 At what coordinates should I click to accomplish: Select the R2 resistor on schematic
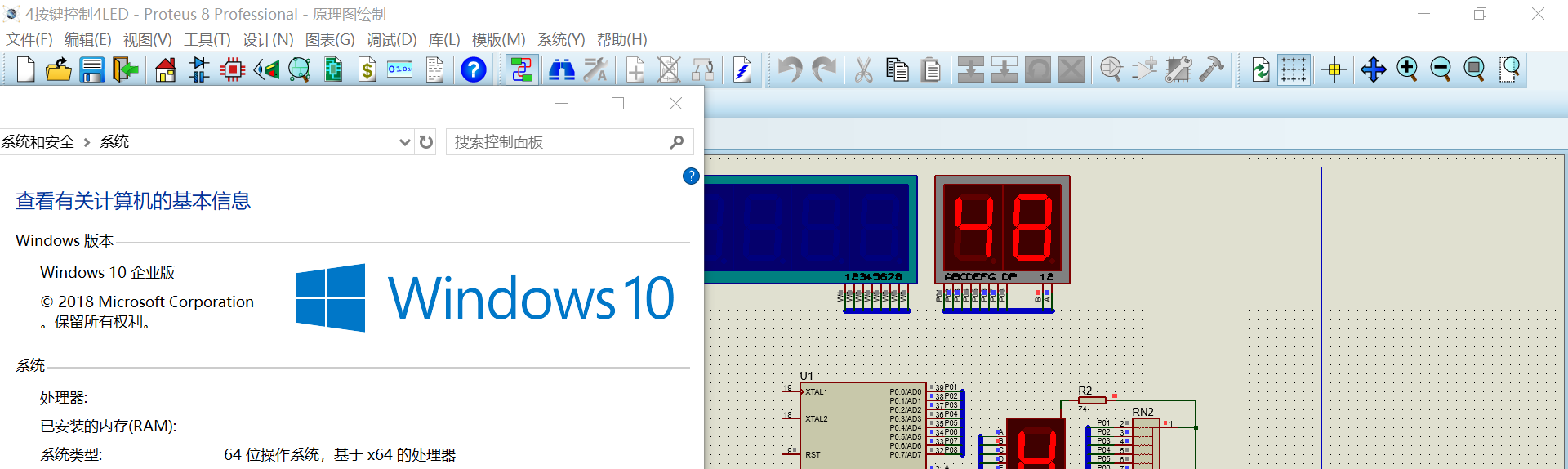pos(1092,400)
